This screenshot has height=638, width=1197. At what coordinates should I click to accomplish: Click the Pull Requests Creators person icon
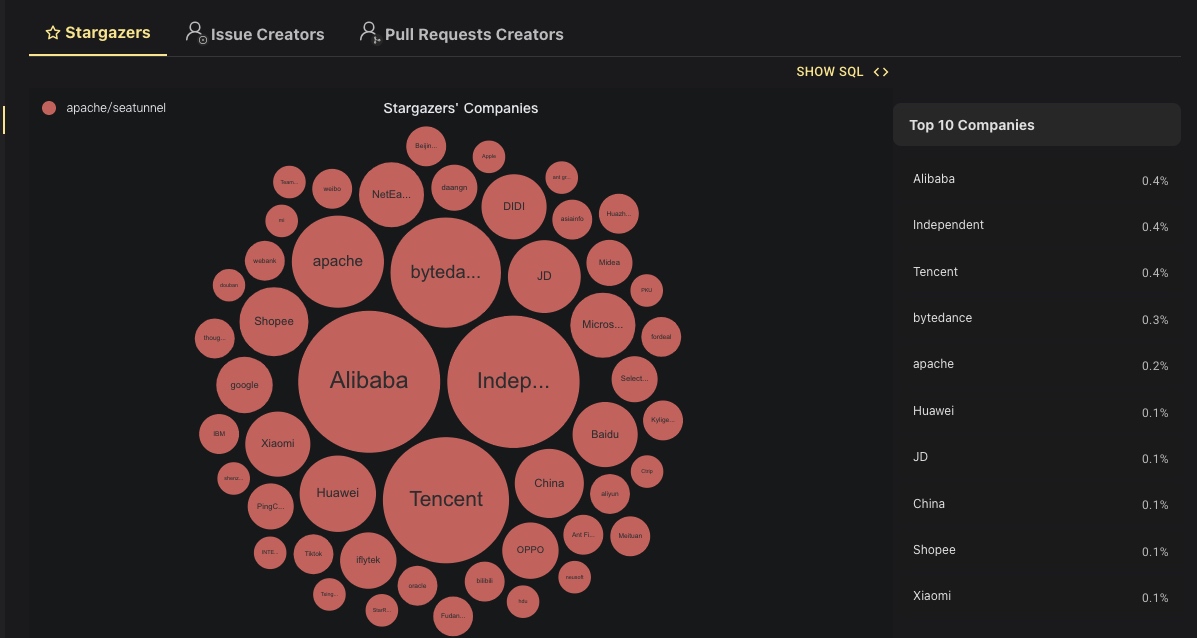tap(370, 33)
